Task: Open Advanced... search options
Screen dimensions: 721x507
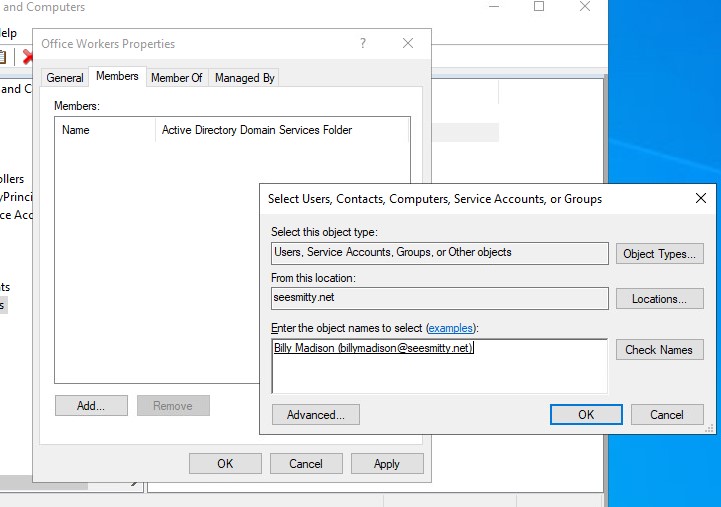Action: click(x=315, y=415)
